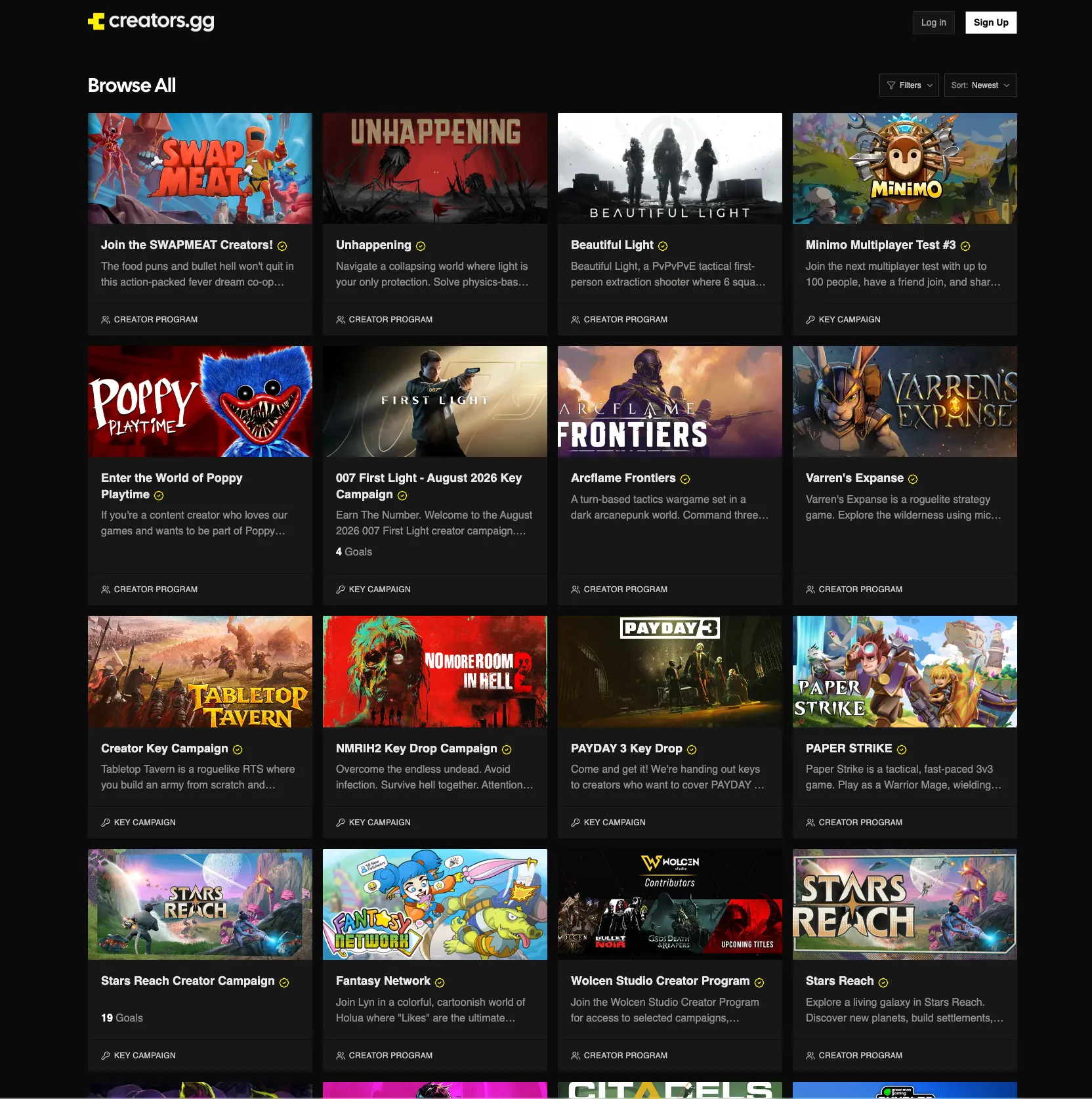
Task: Click verified badge beside Fantasy Network title
Action: [x=440, y=983]
